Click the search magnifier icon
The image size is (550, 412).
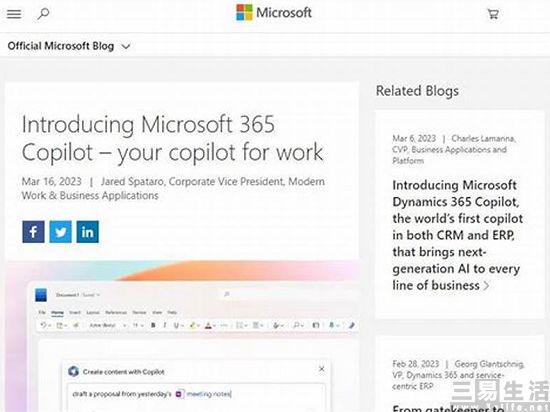click(x=43, y=14)
